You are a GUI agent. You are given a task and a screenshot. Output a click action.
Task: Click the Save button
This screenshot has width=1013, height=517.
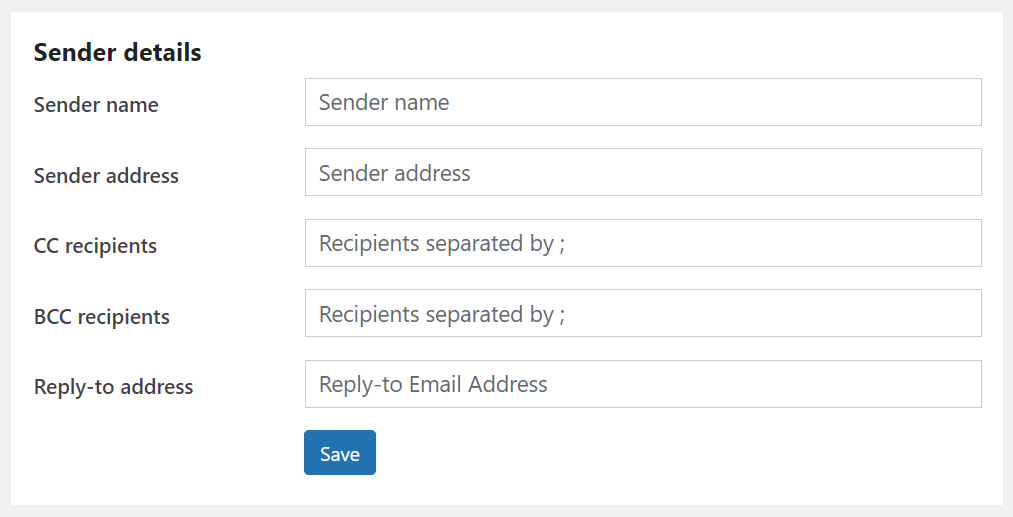[x=340, y=453]
